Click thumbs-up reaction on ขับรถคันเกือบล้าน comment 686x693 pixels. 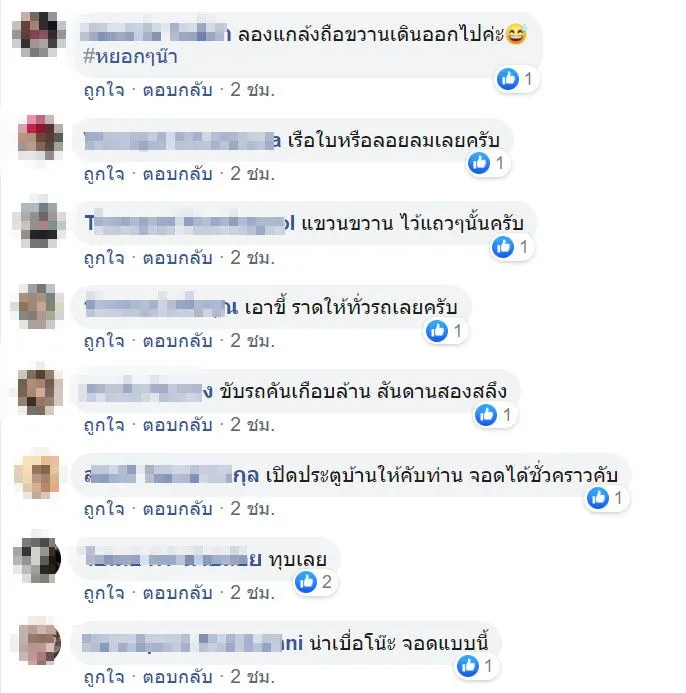tap(486, 415)
